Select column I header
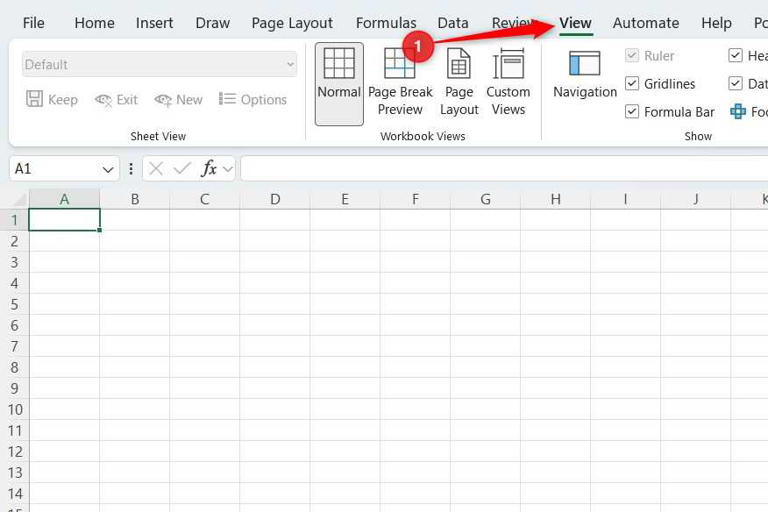This screenshot has width=768, height=512. 625,199
